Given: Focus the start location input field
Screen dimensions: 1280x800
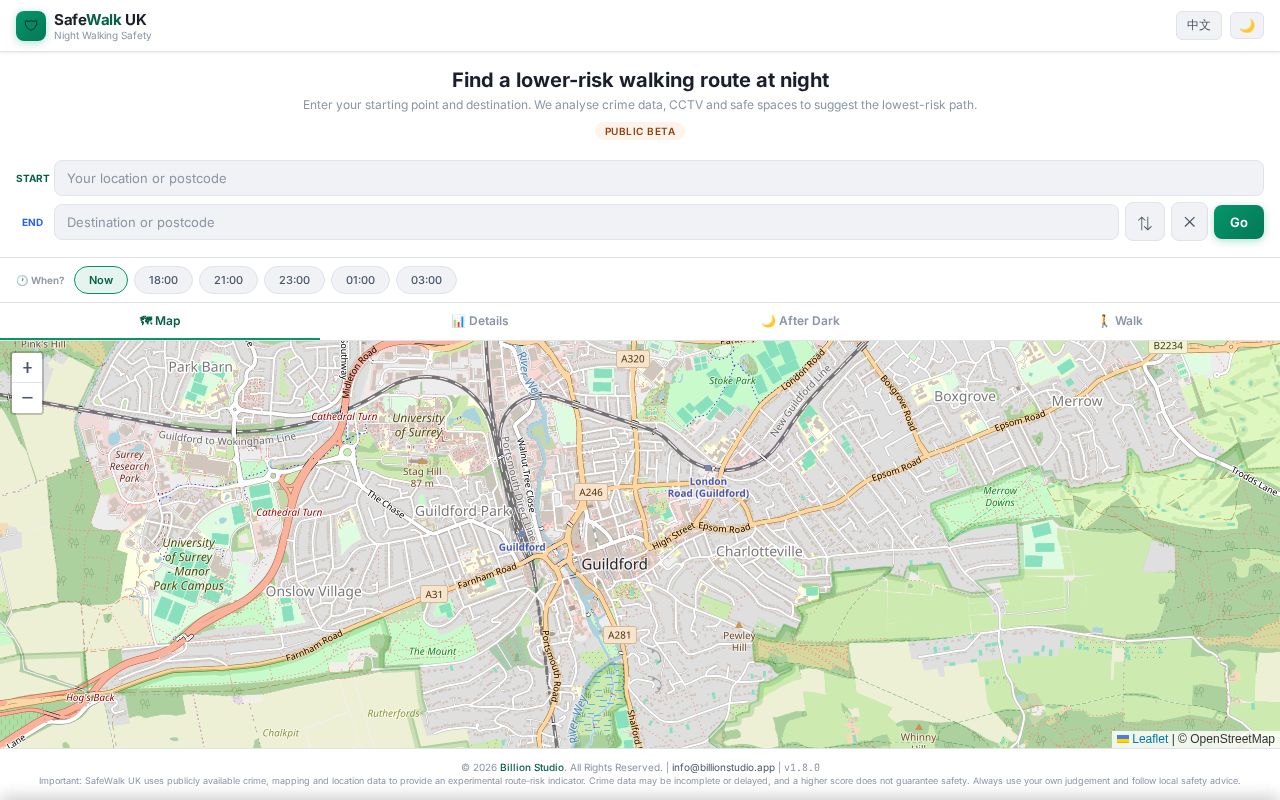Looking at the screenshot, I should pos(659,178).
